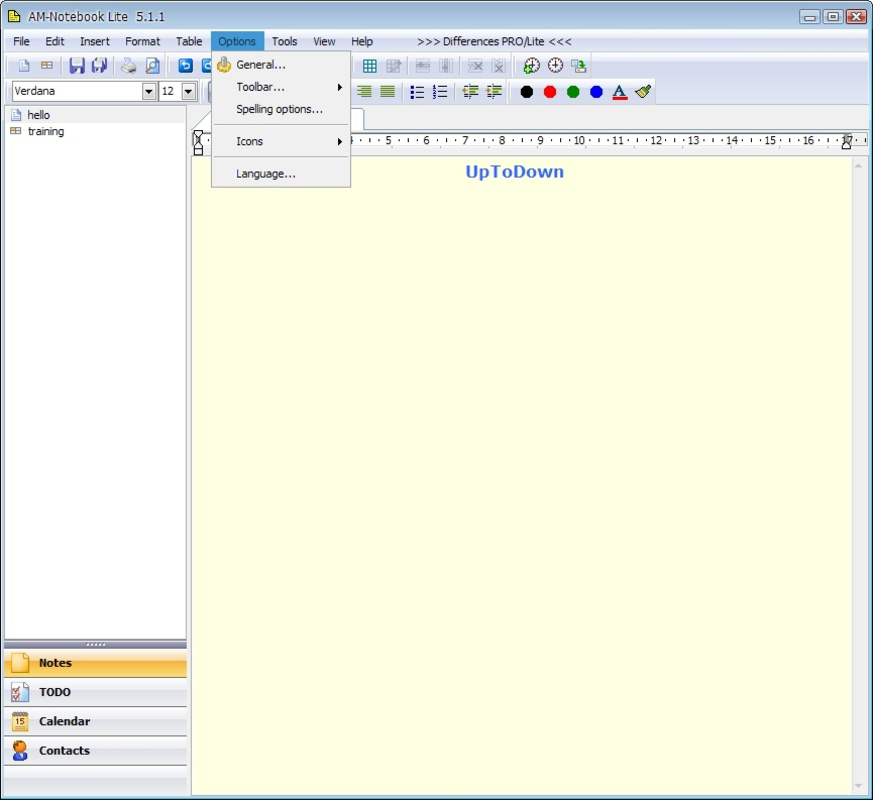Choose Spelling options entry
The width and height of the screenshot is (873, 800).
(x=281, y=109)
